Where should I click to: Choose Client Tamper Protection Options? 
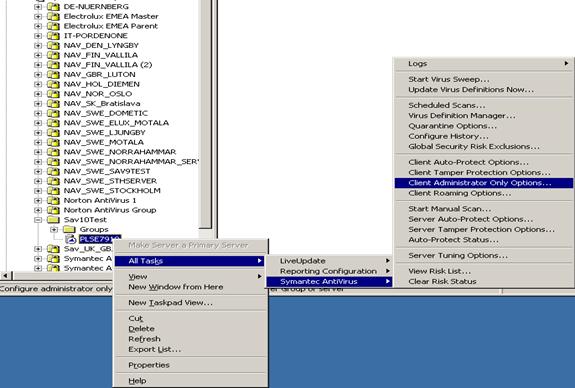tap(484, 172)
